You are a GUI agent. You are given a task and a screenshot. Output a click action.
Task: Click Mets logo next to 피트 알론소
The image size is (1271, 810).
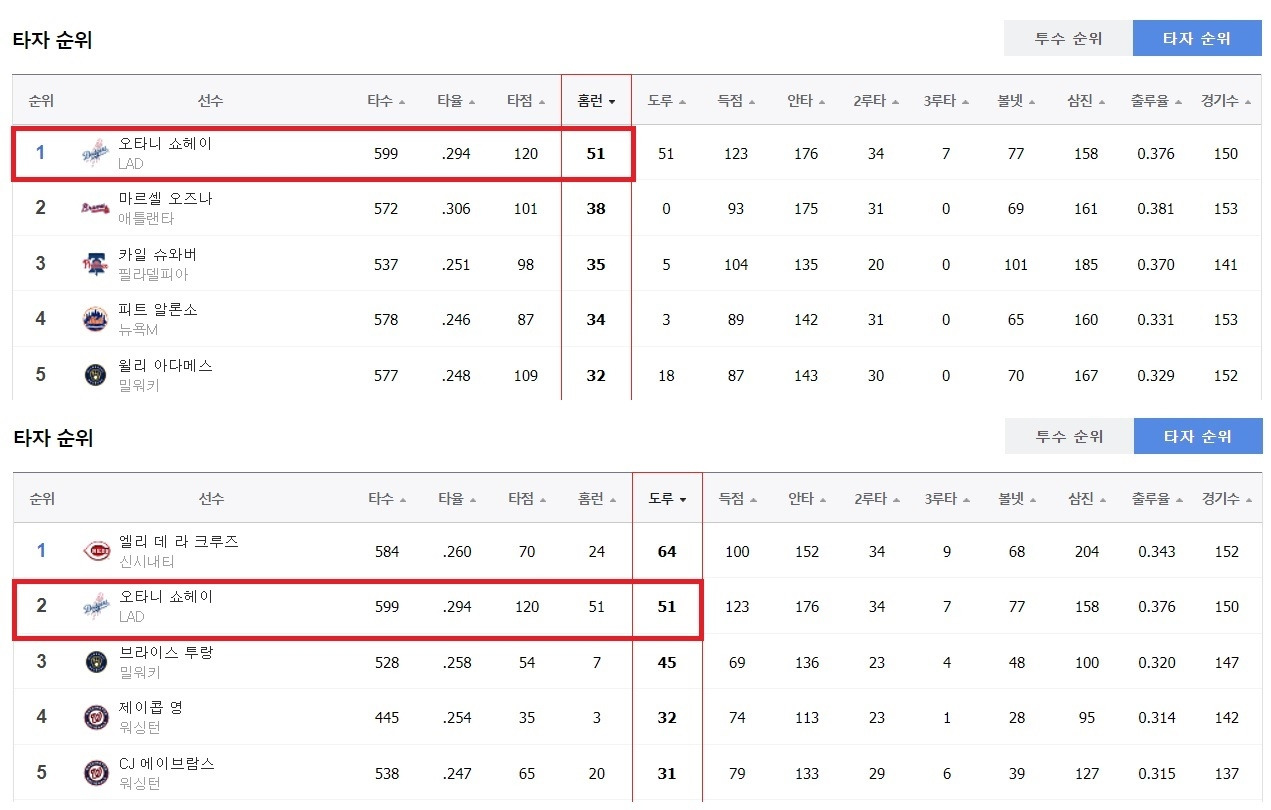click(94, 320)
